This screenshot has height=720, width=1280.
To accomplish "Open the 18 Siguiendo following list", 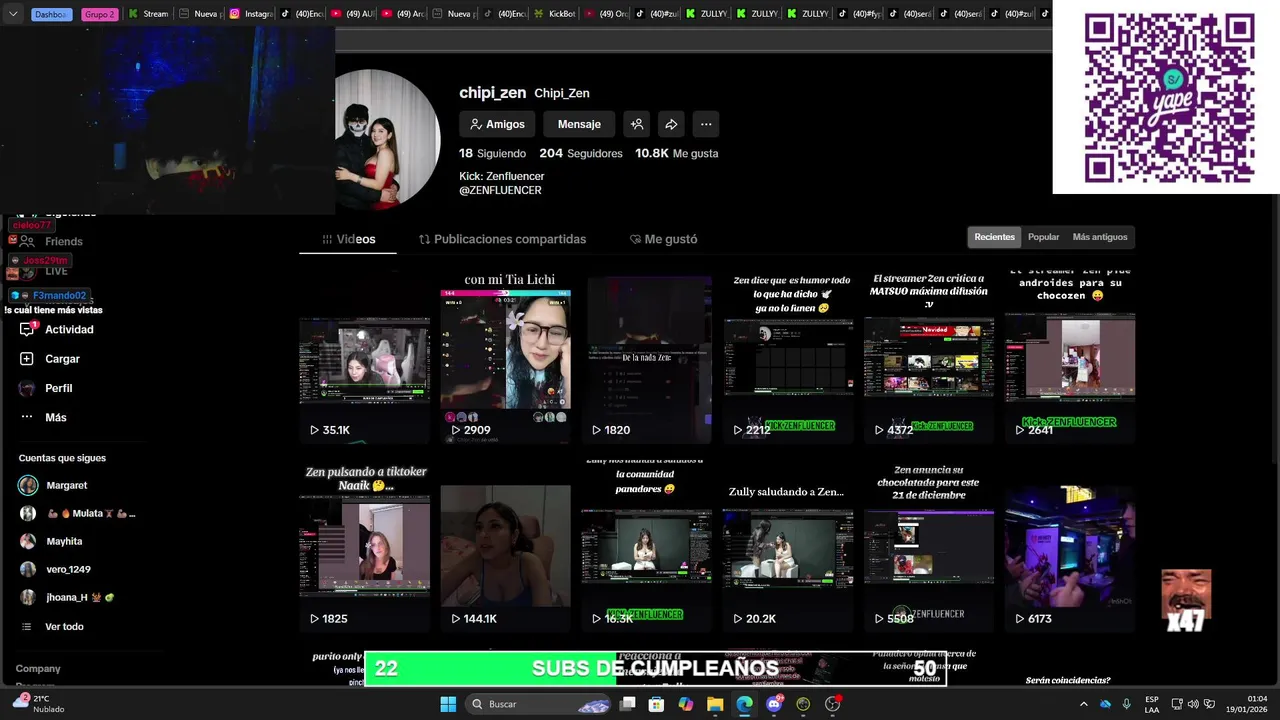I will pyautogui.click(x=492, y=153).
